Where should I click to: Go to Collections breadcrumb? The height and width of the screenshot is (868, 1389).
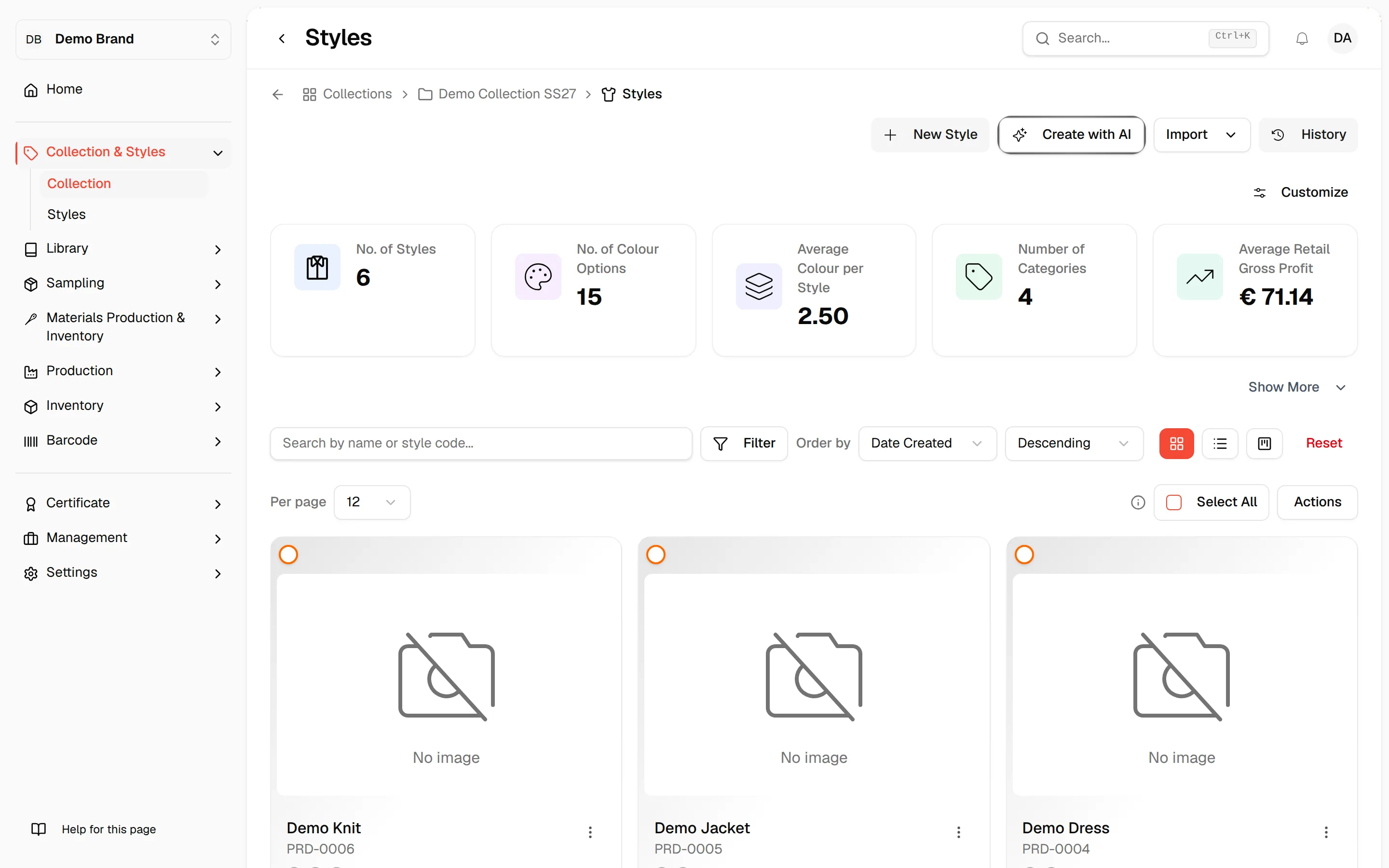point(347,94)
